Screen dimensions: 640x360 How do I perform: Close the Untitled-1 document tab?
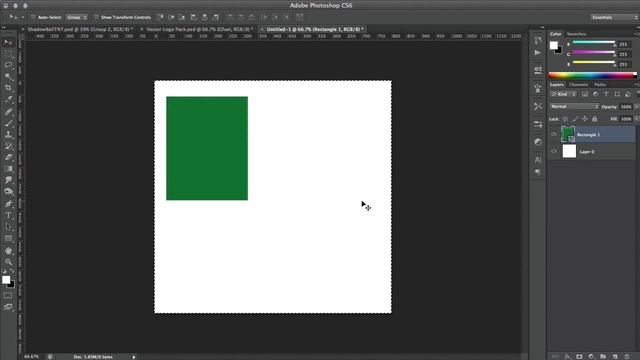point(262,29)
